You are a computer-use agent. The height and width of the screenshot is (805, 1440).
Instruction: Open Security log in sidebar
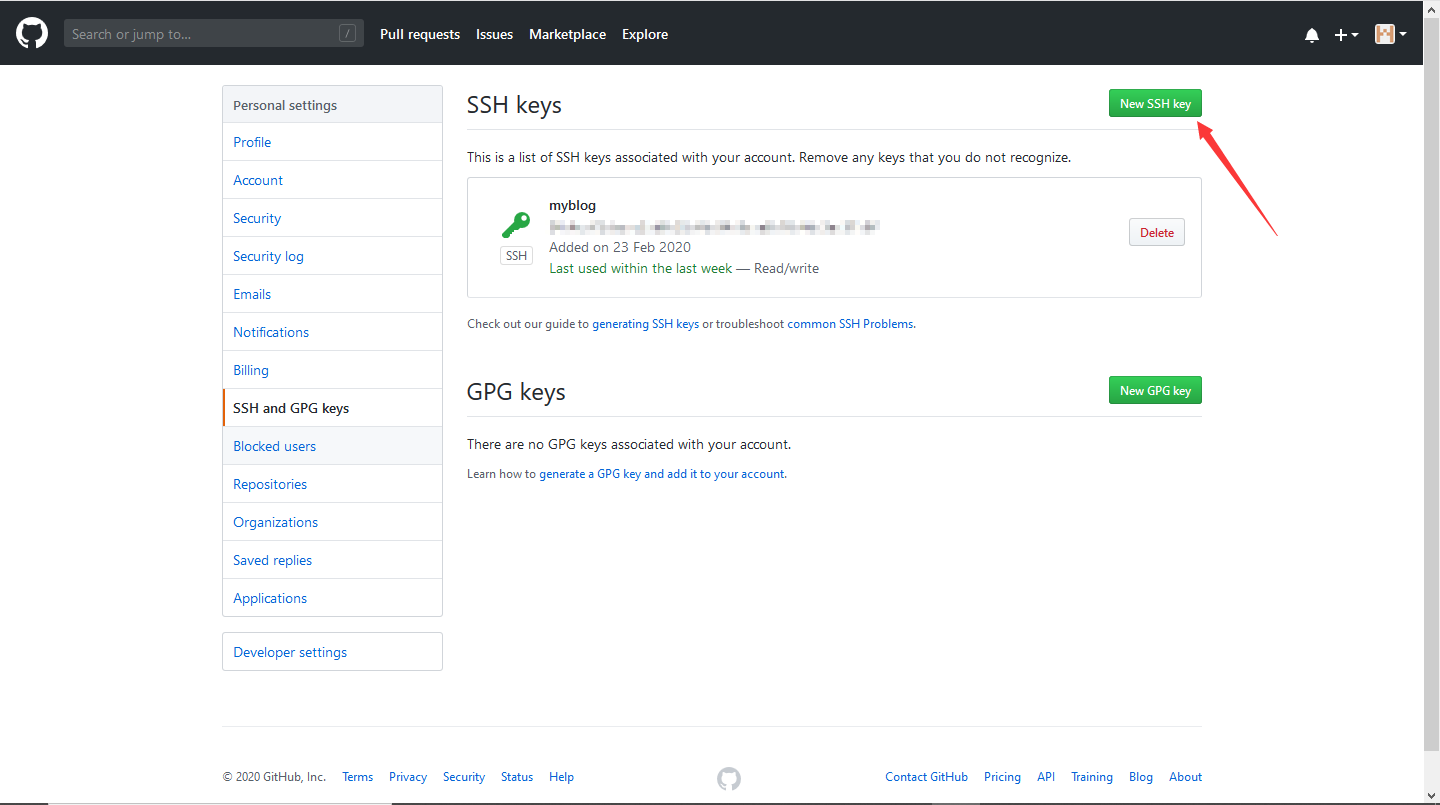pyautogui.click(x=332, y=256)
